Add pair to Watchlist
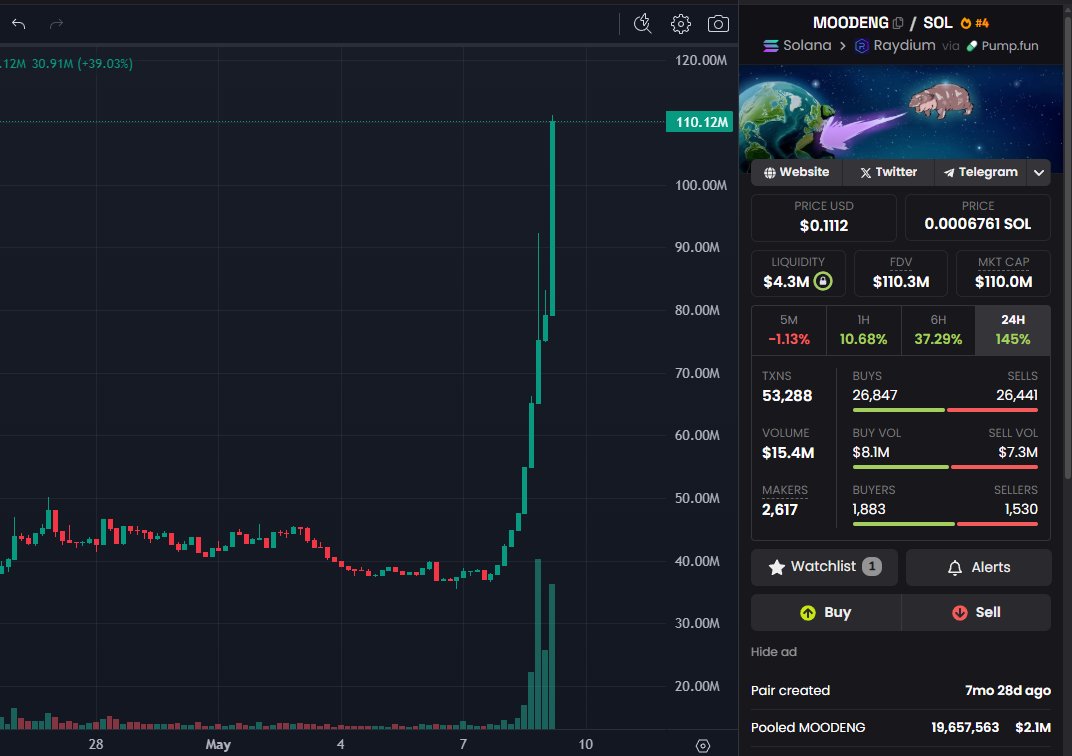Screen dimensions: 1072x756 click(824, 567)
